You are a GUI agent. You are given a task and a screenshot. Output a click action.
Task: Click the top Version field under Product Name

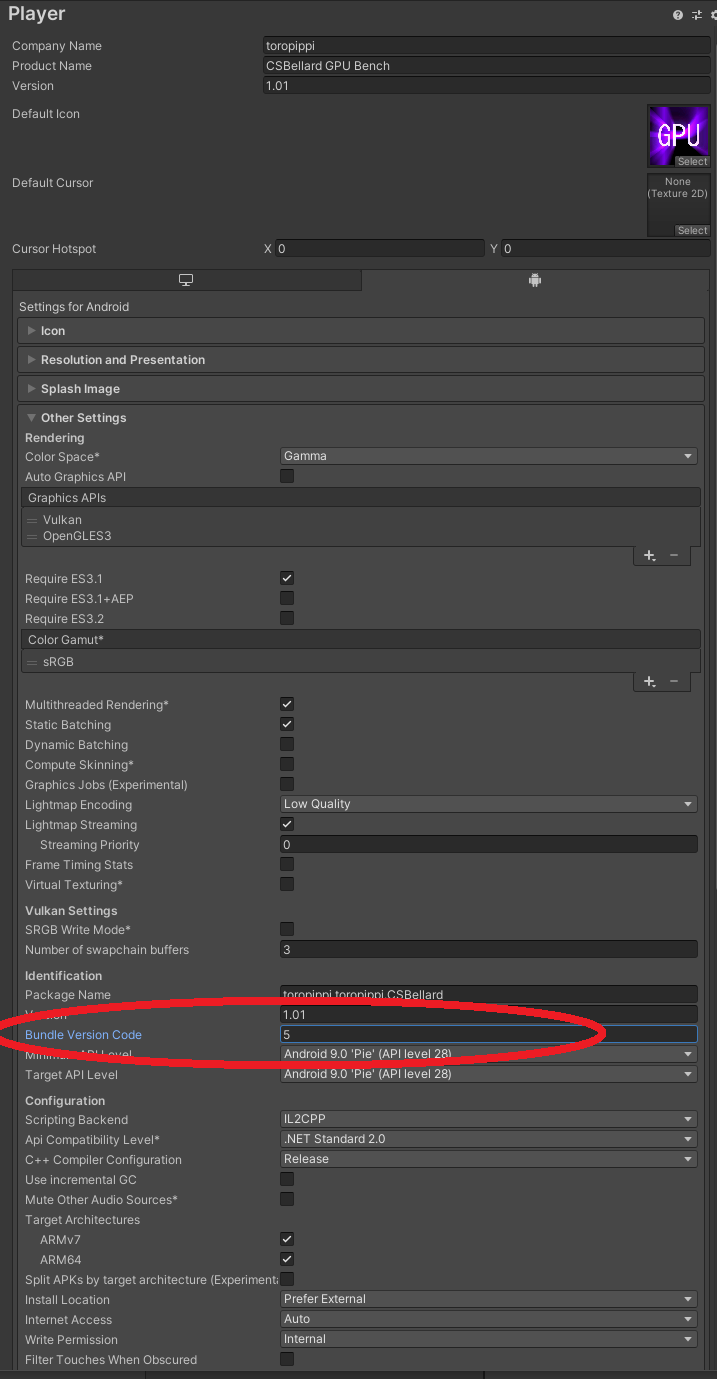point(486,86)
